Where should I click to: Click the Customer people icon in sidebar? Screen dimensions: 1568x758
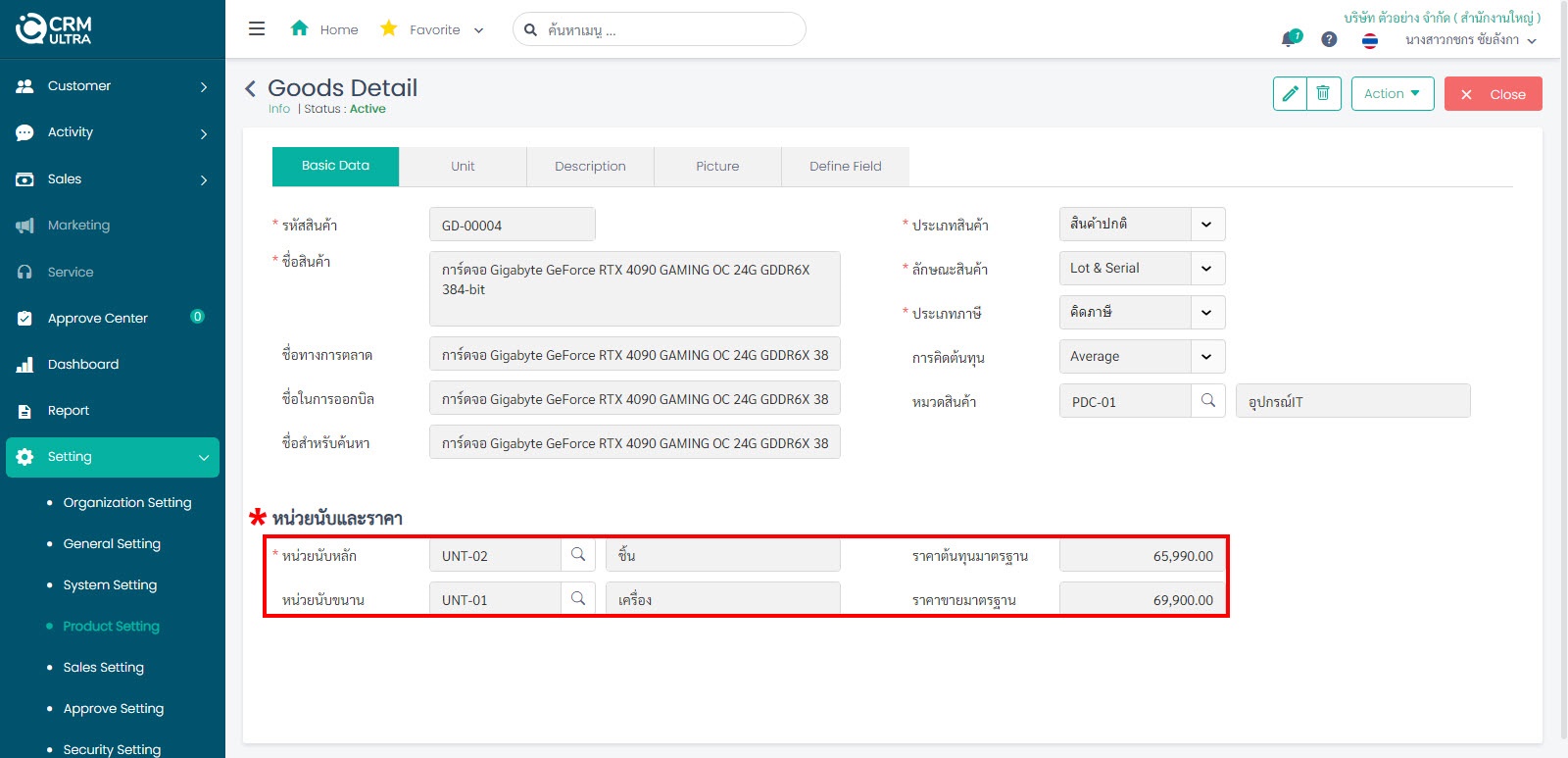(x=25, y=86)
